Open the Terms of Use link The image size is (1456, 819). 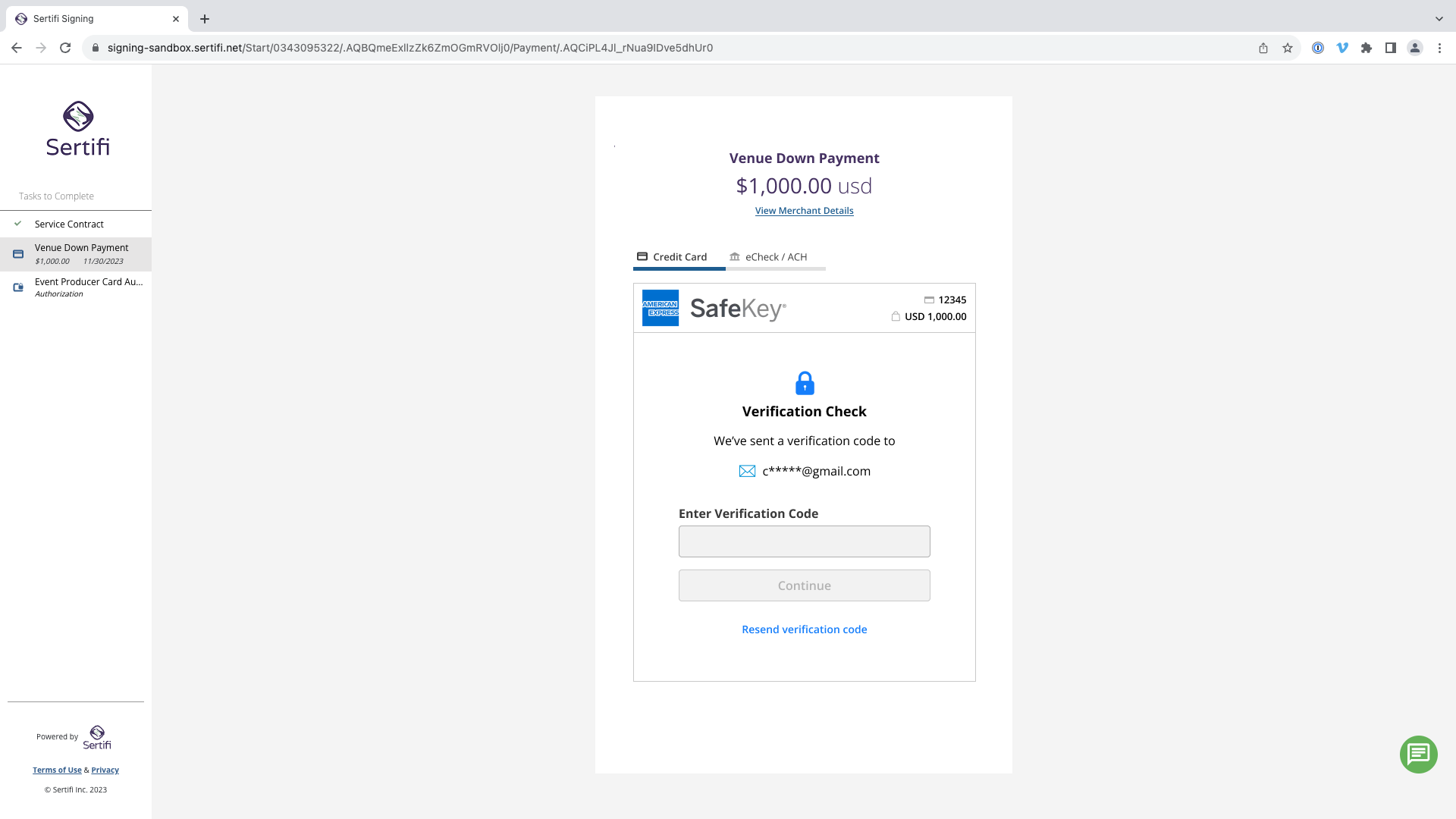point(57,770)
